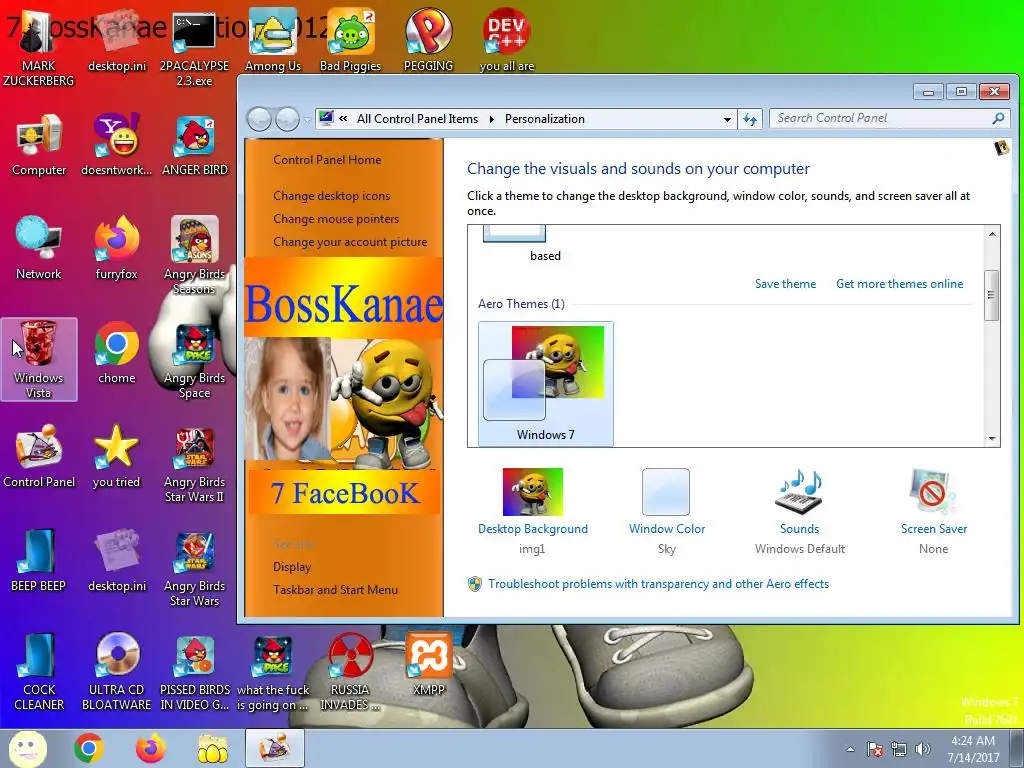Viewport: 1024px width, 768px height.
Task: Open Screen Saver settings
Action: (x=933, y=511)
